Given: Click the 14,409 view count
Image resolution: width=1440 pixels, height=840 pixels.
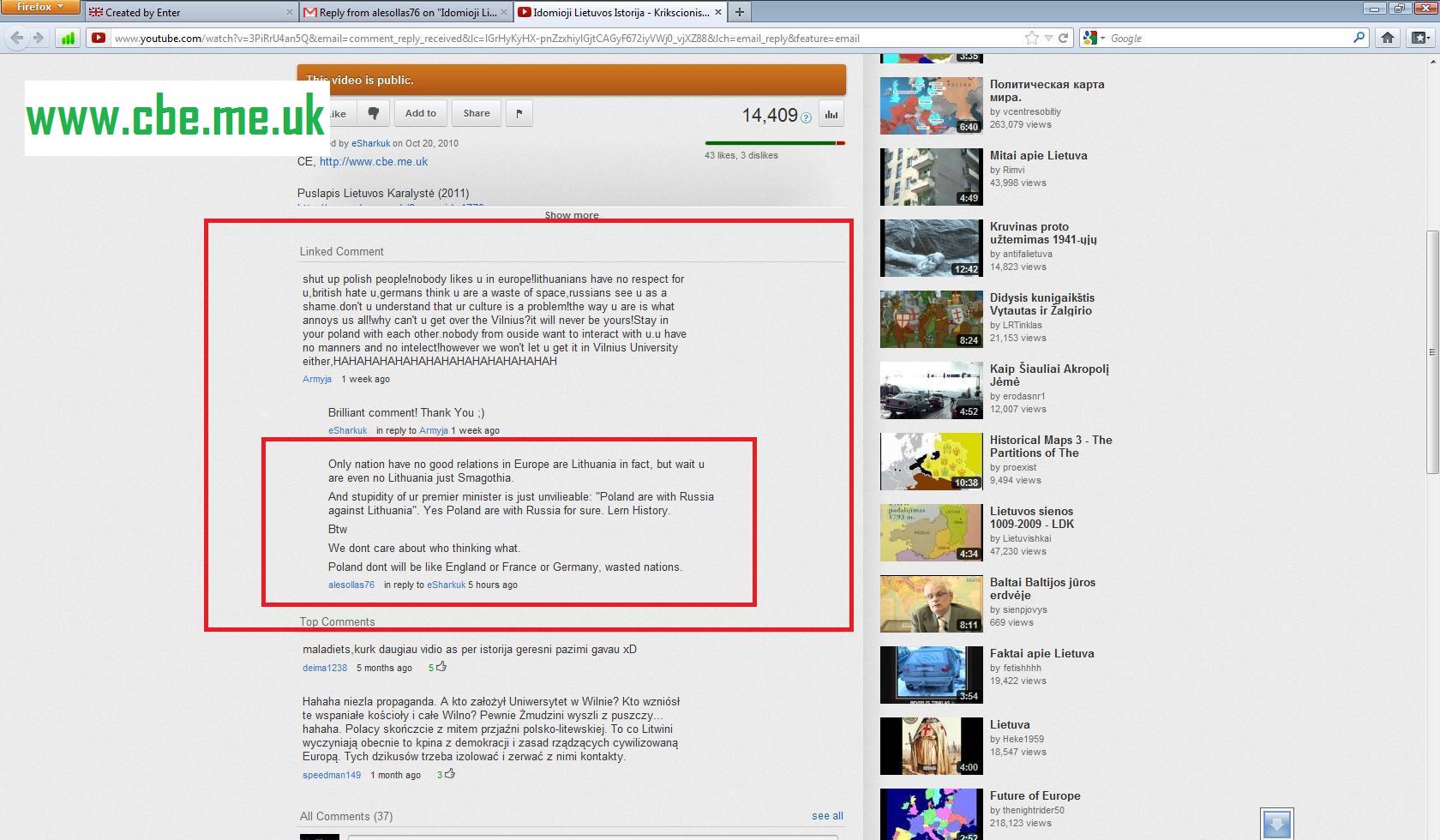Looking at the screenshot, I should click(x=770, y=115).
